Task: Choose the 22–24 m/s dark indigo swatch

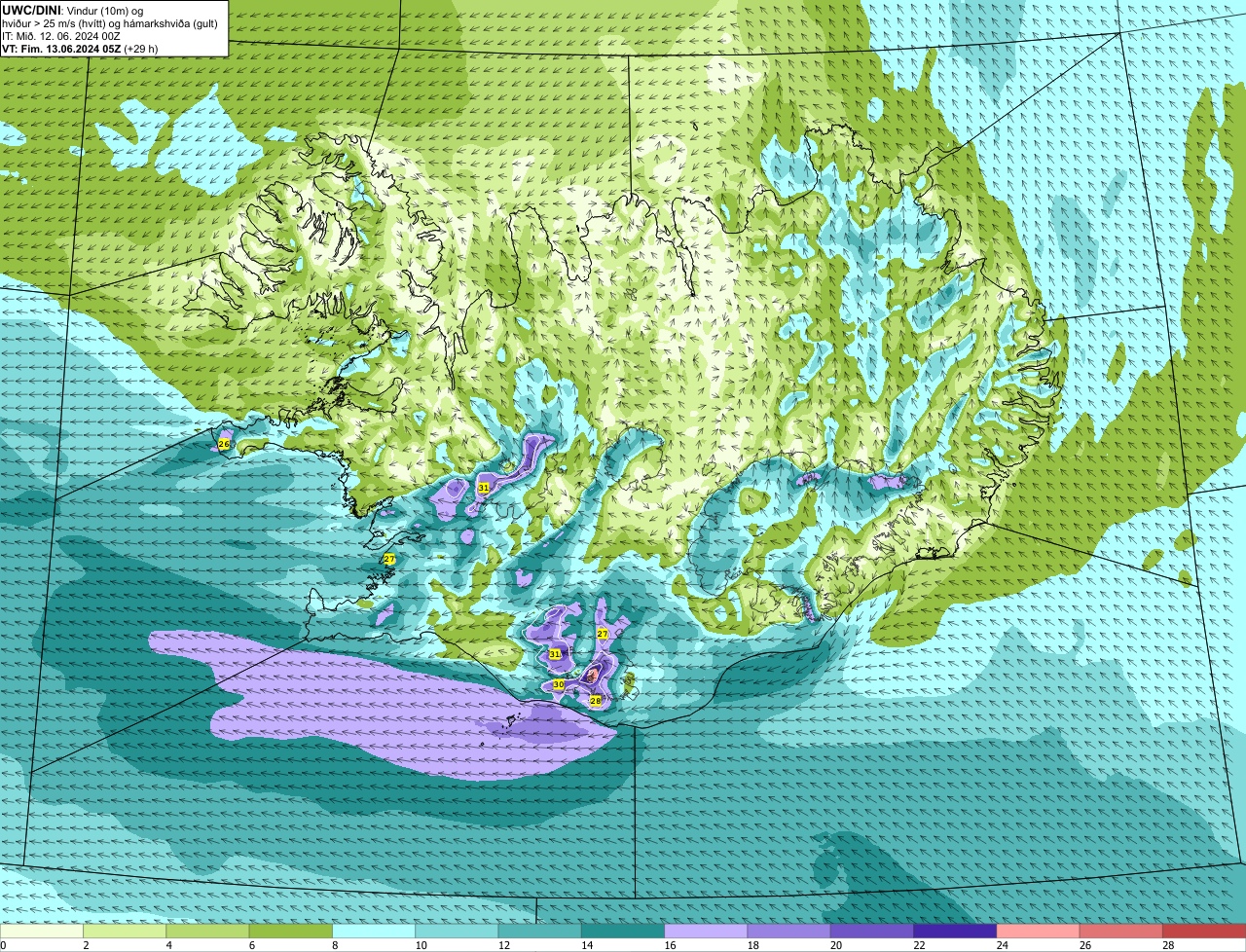Action: [x=955, y=931]
